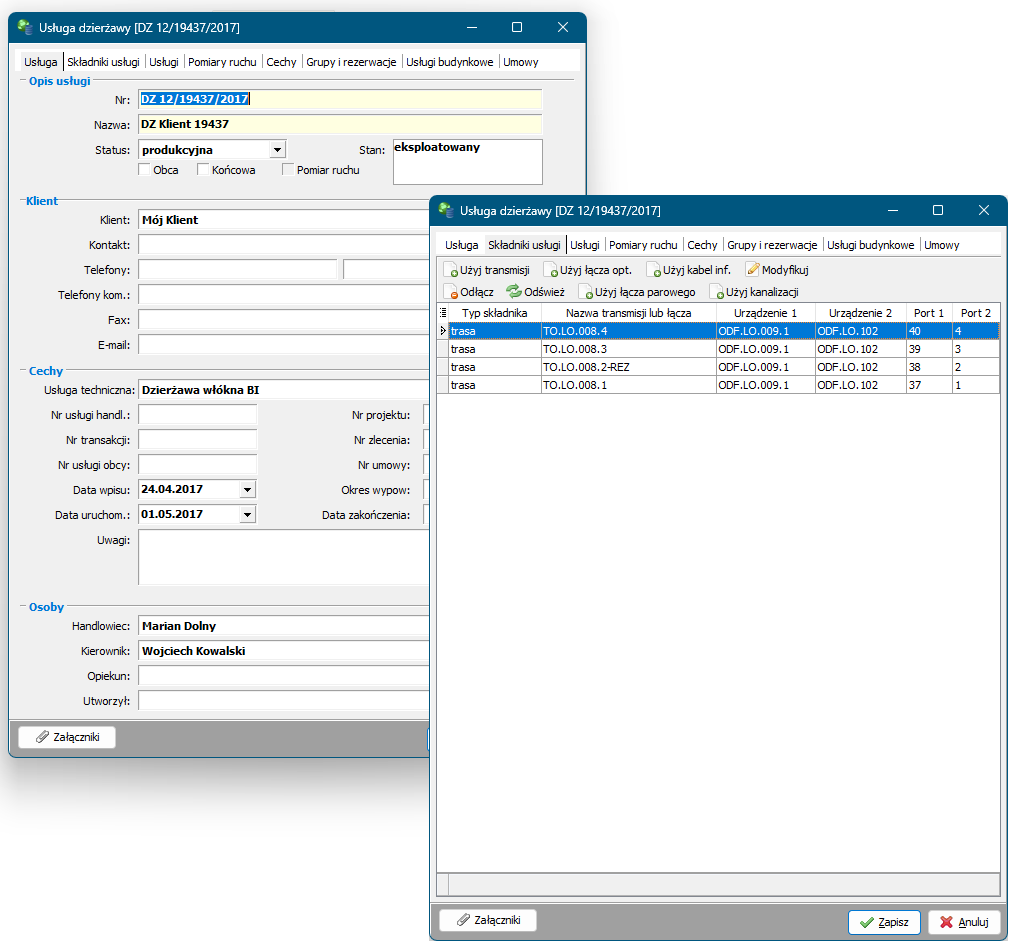Click Użyj transmisji toolbar icon
Screen dimensions: 1020x952
pyautogui.click(x=450, y=270)
